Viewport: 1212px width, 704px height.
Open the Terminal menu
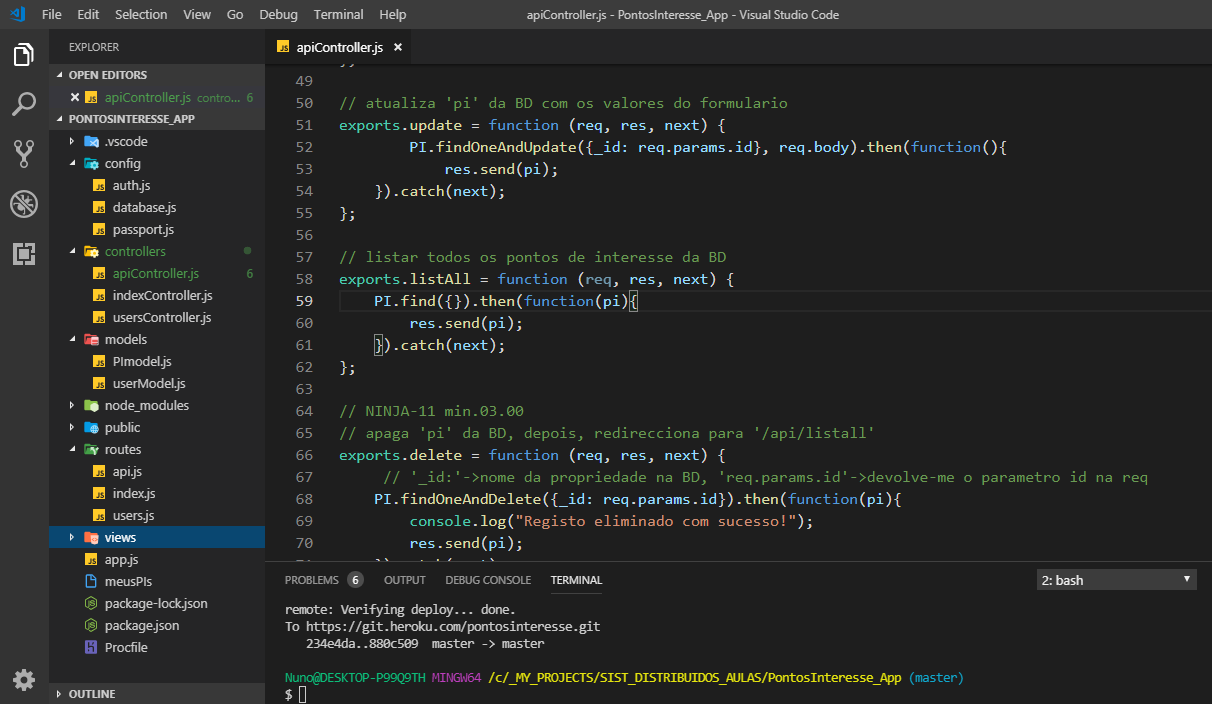[338, 15]
